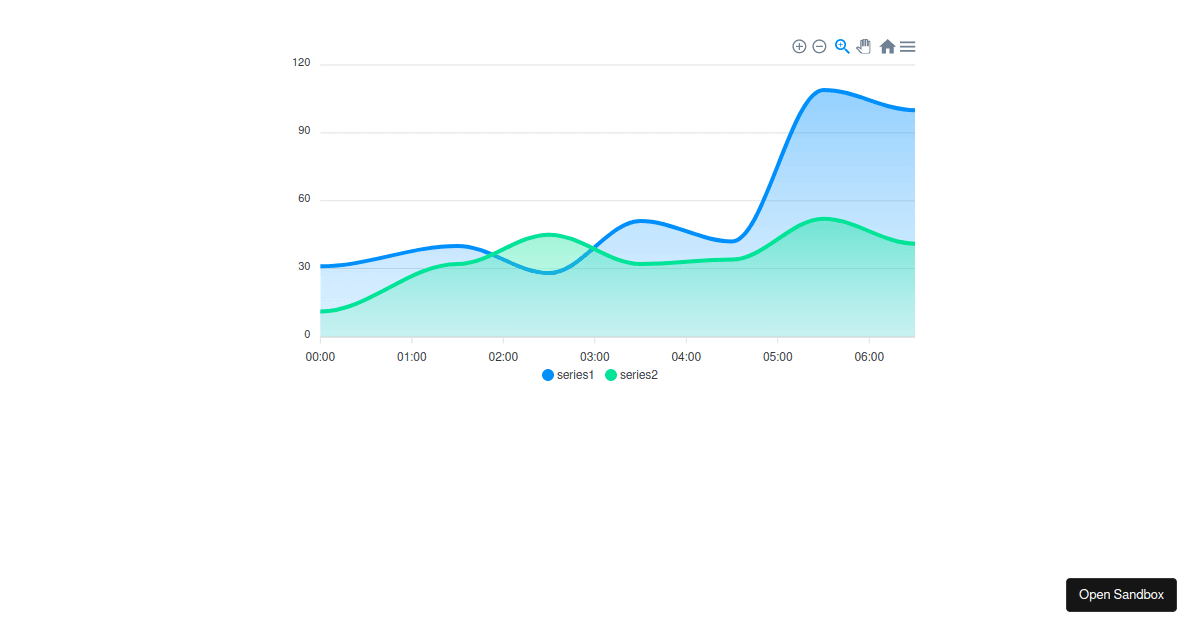This screenshot has height=630, width=1200.
Task: Click the Open Sandbox button
Action: coord(1121,594)
